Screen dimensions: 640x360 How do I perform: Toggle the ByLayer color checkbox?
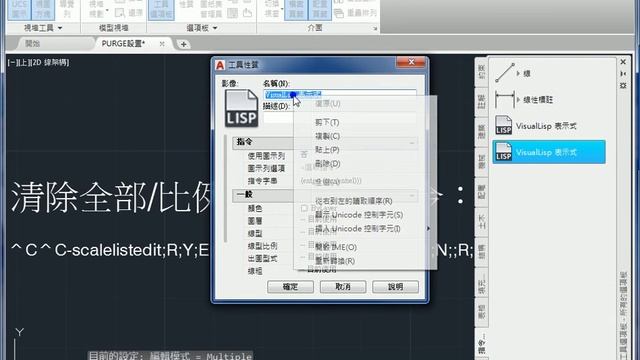(304, 208)
